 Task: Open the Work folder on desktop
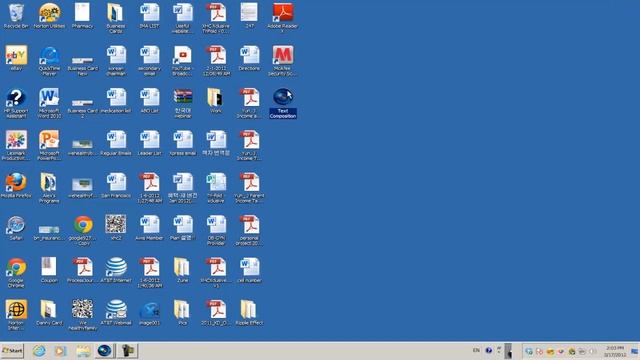[x=216, y=101]
